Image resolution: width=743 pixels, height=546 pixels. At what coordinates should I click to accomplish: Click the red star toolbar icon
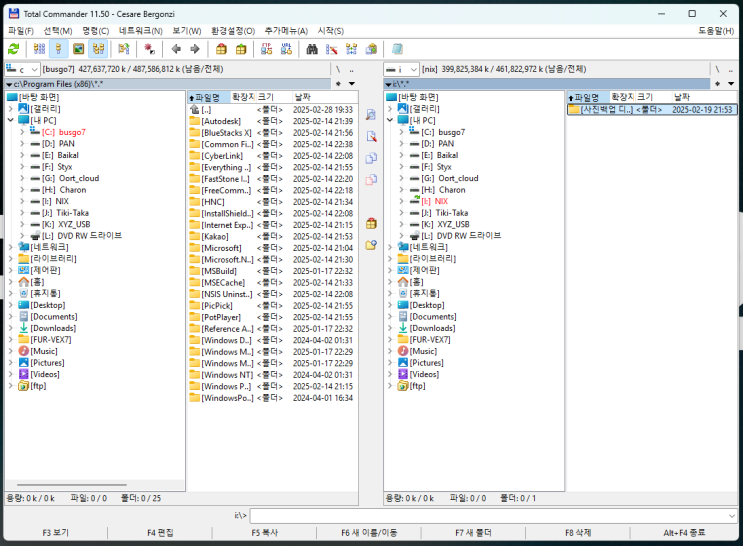[149, 49]
